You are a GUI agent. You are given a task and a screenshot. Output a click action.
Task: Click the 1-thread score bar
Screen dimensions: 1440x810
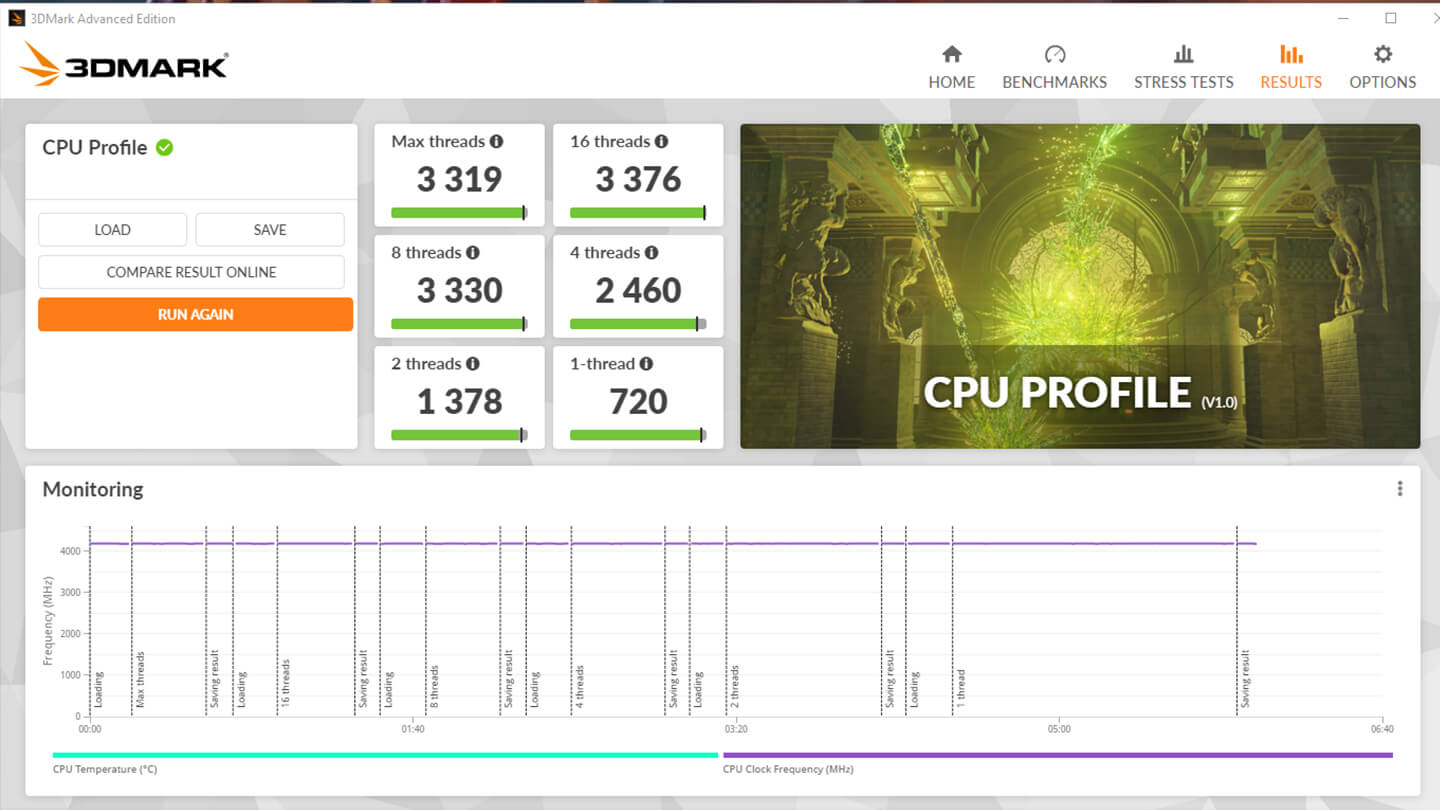(638, 435)
